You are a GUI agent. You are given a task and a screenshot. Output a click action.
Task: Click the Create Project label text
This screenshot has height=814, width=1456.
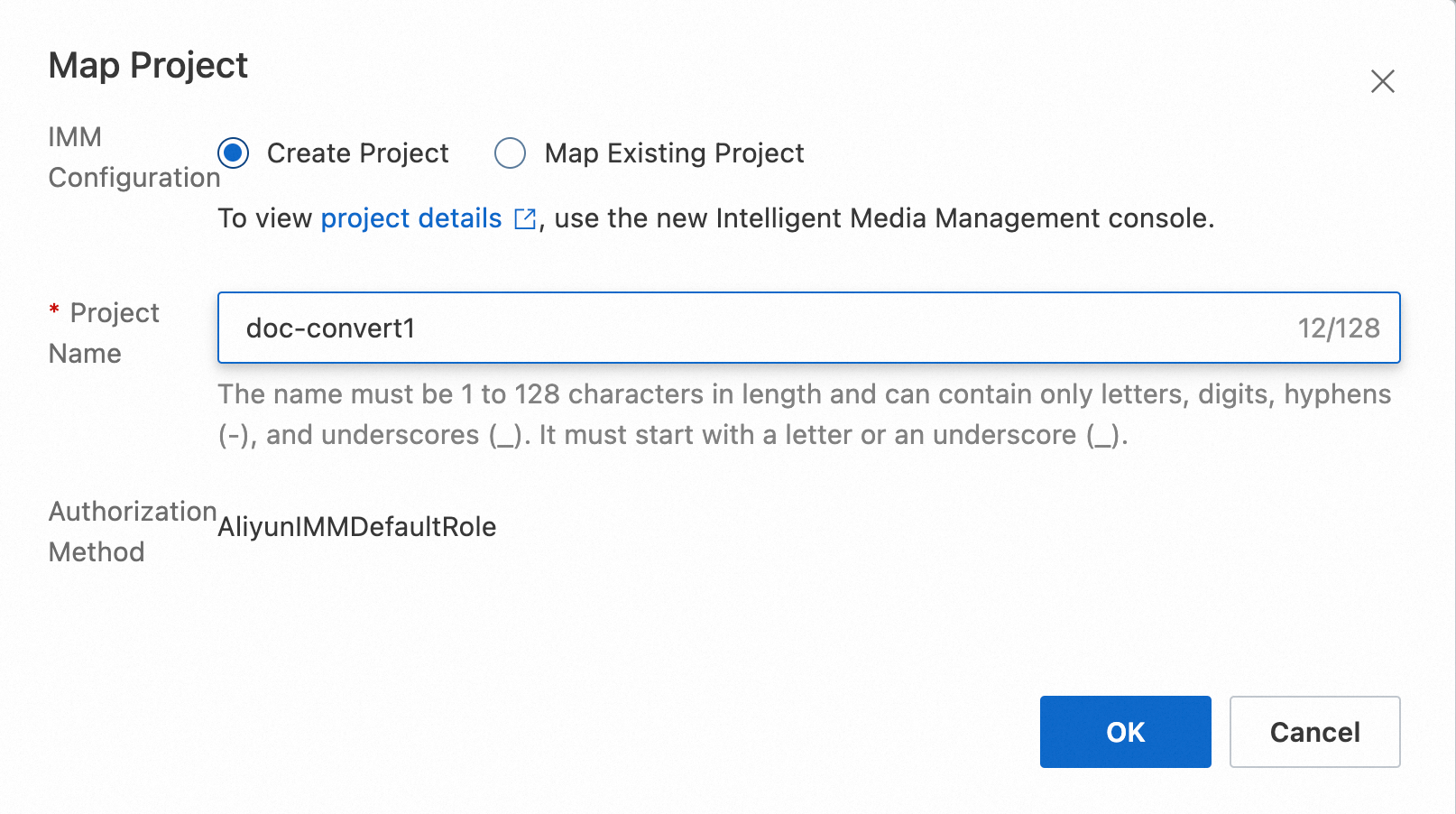click(x=357, y=153)
